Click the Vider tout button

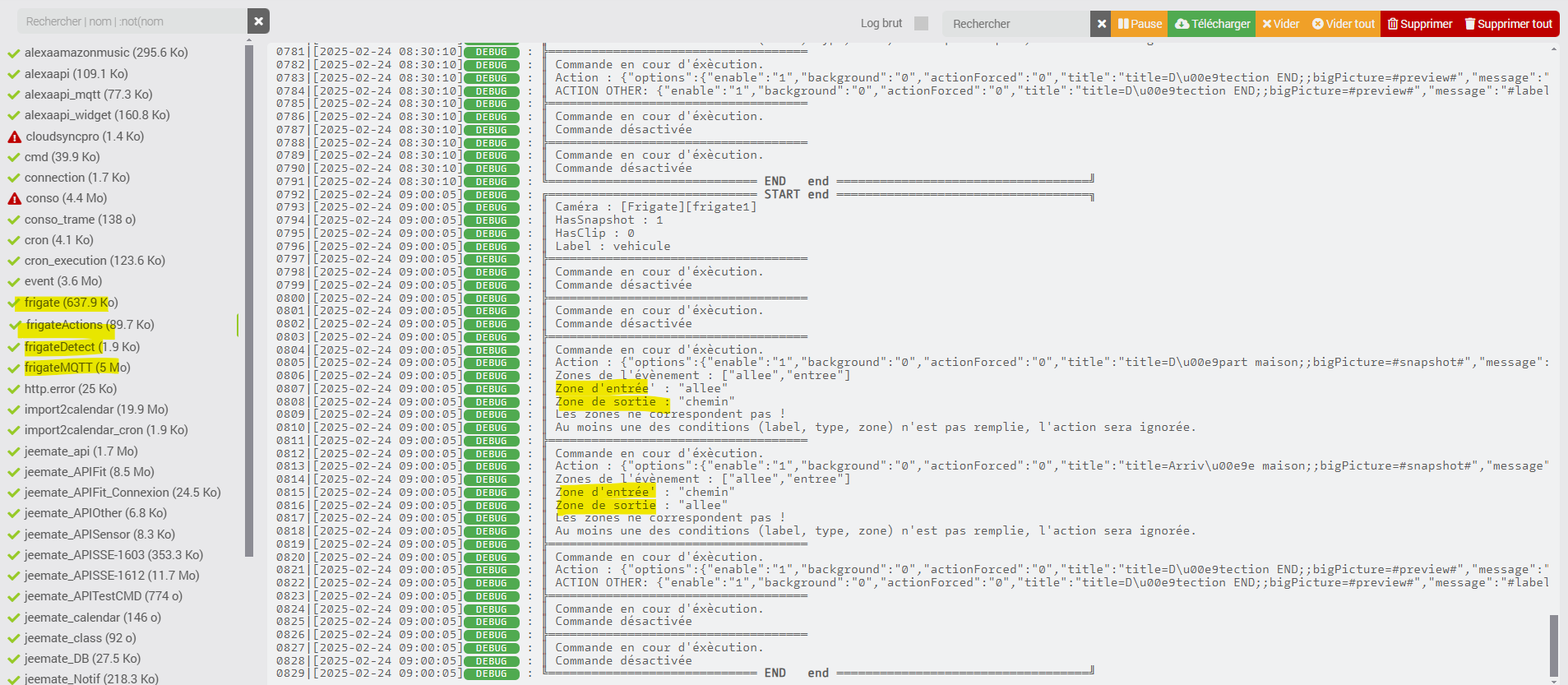(x=1343, y=24)
